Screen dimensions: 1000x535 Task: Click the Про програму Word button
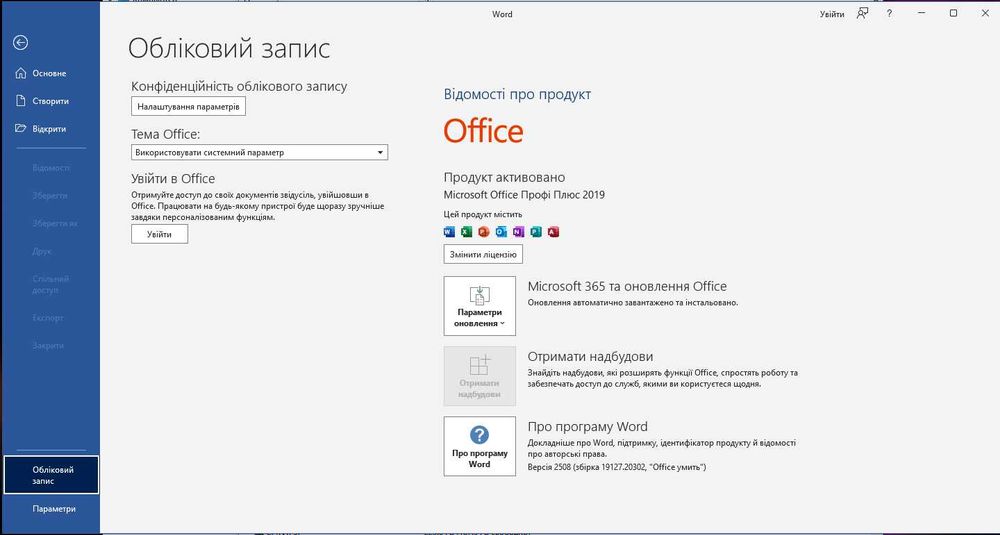480,446
